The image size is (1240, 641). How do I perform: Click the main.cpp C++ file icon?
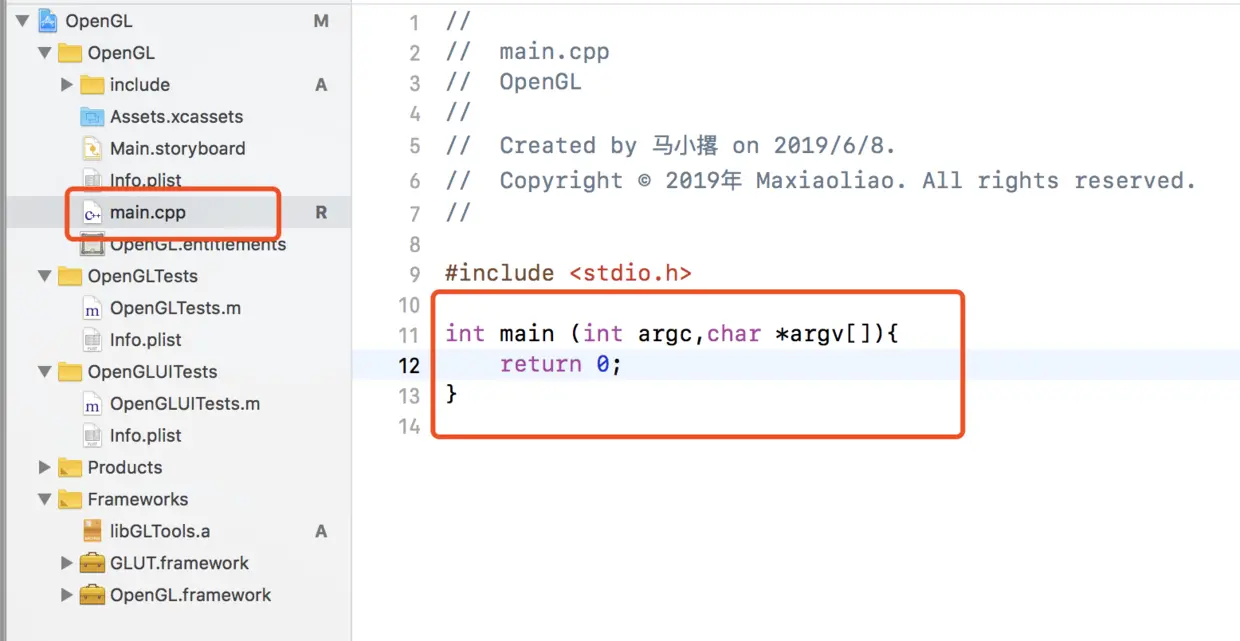(92, 213)
